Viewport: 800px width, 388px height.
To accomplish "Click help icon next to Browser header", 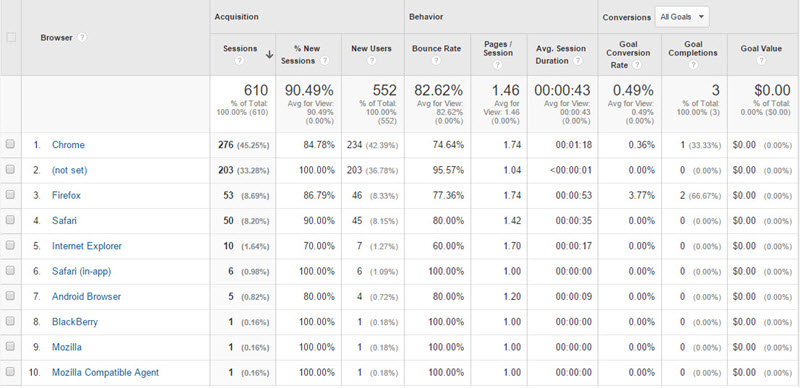I will [82, 38].
